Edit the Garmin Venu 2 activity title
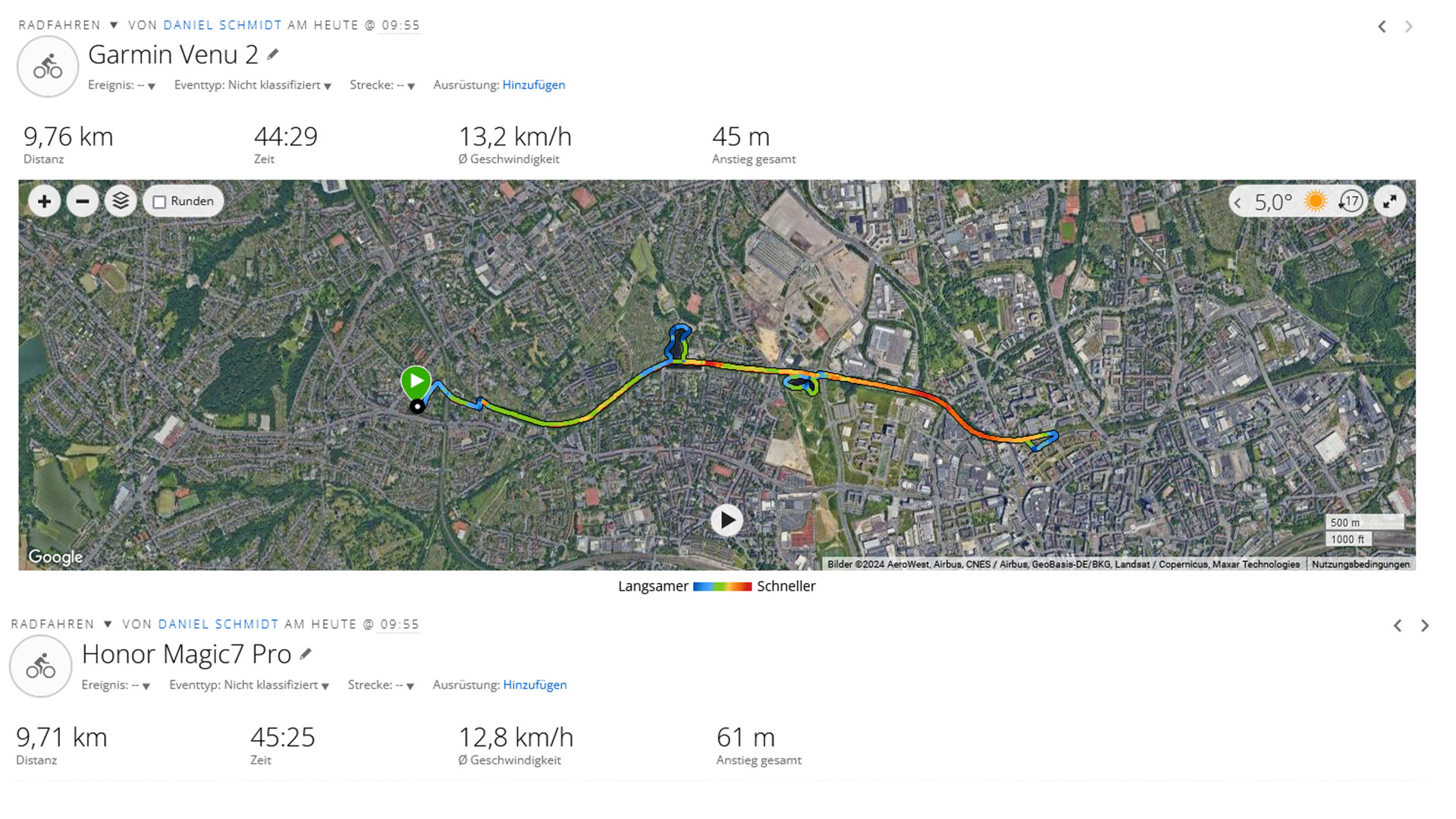 point(273,55)
